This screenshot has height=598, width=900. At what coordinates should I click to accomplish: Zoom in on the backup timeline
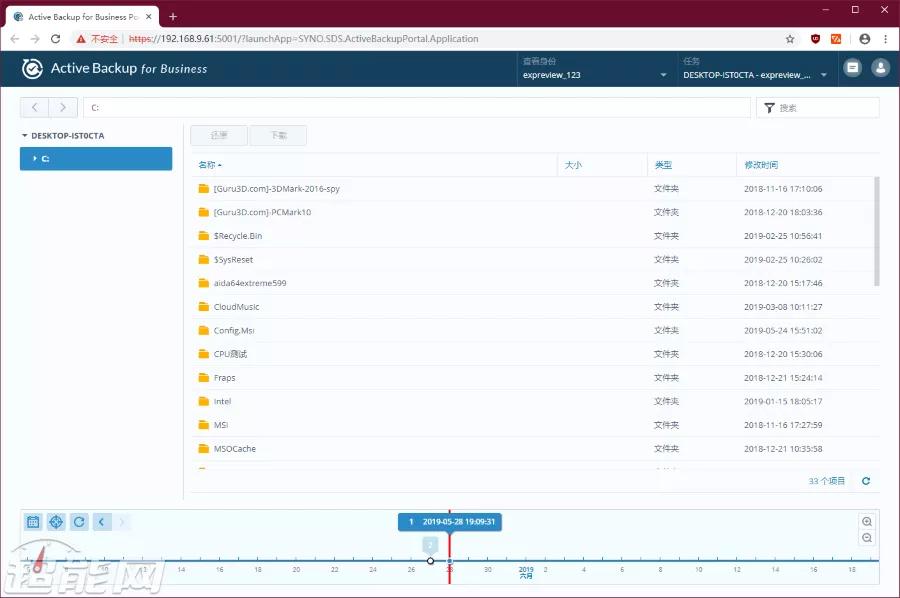(867, 522)
